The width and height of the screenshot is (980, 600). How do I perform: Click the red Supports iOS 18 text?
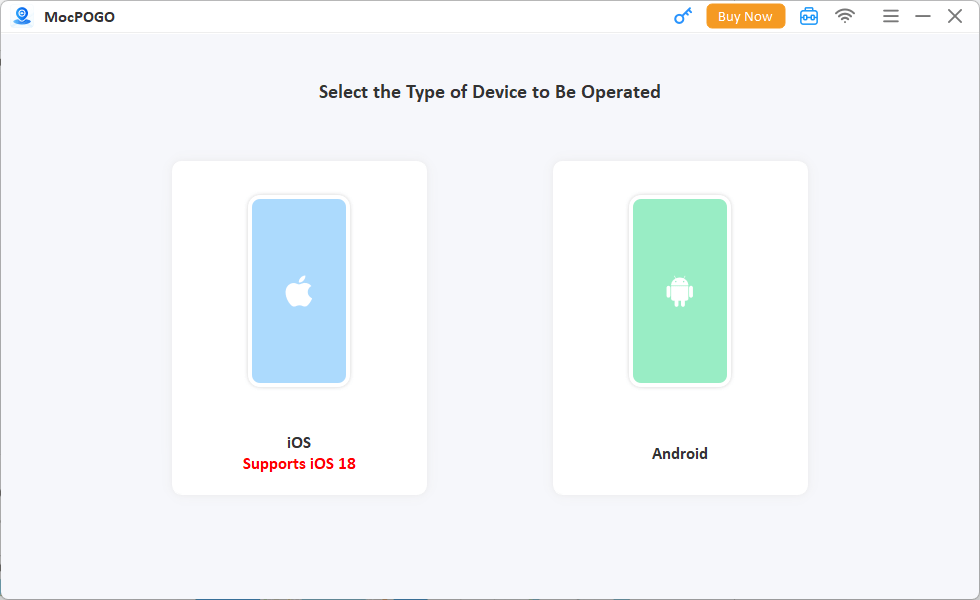(x=299, y=464)
